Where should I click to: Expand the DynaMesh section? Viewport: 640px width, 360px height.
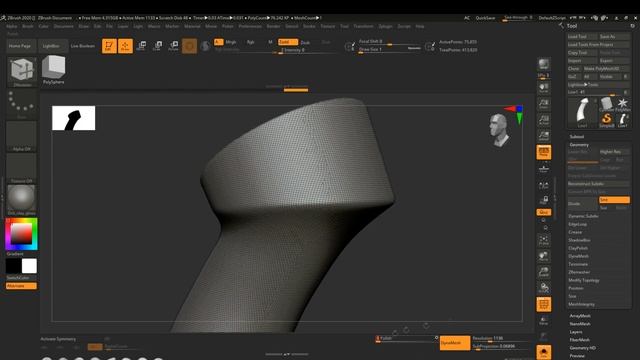click(578, 256)
